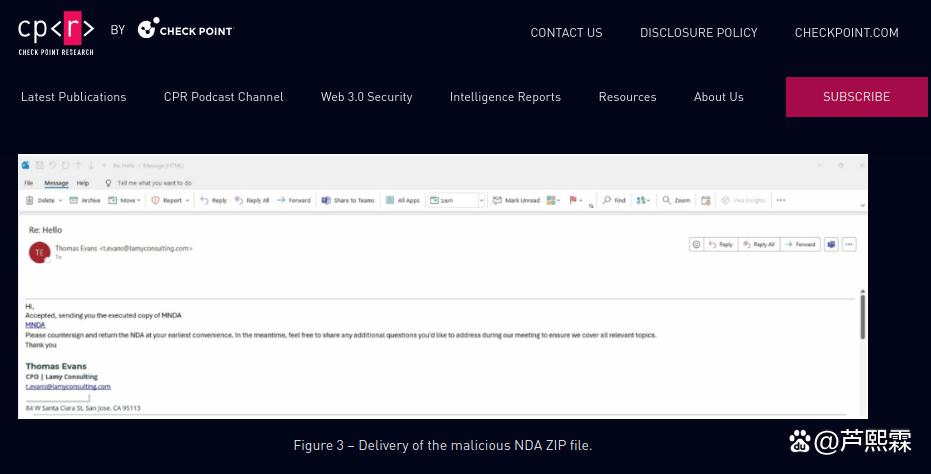931x474 pixels.
Task: Open the Latest Publications menu
Action: tap(74, 97)
